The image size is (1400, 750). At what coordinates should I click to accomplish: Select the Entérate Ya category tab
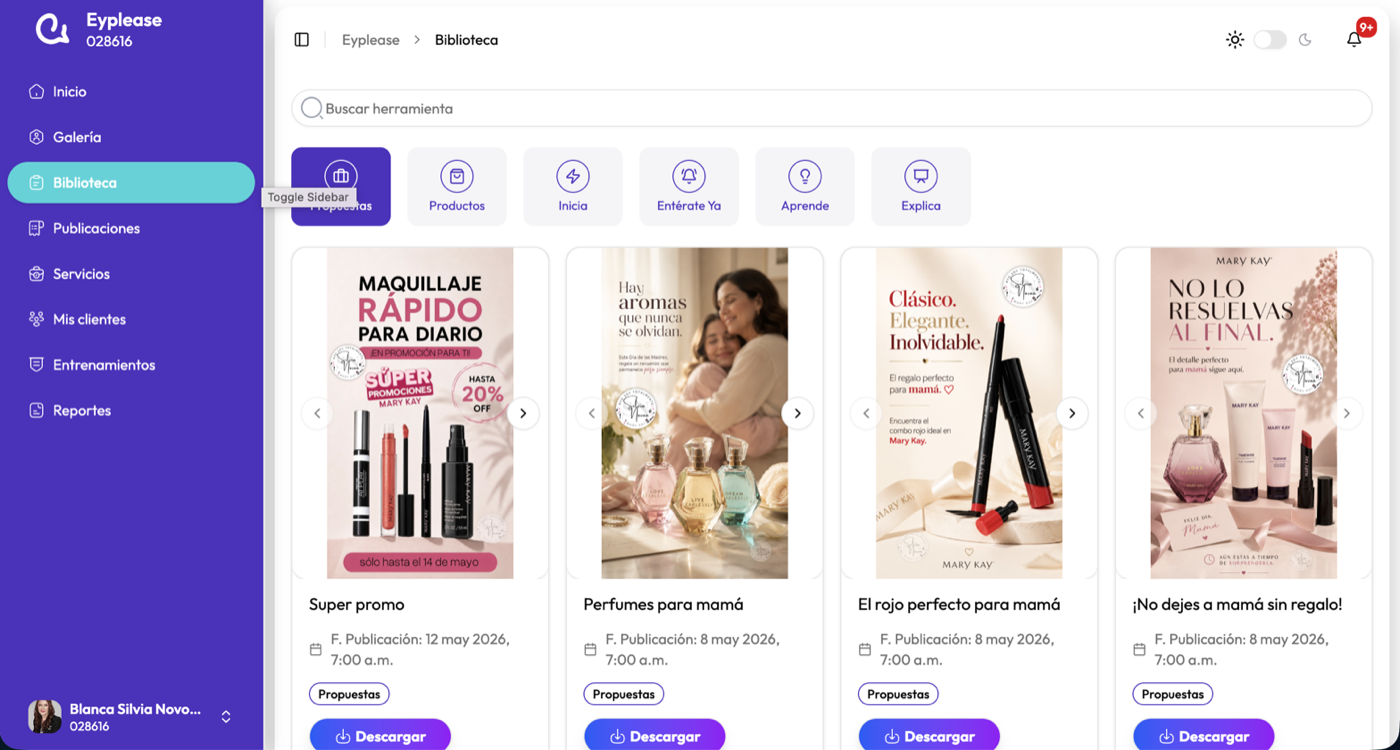(x=689, y=186)
